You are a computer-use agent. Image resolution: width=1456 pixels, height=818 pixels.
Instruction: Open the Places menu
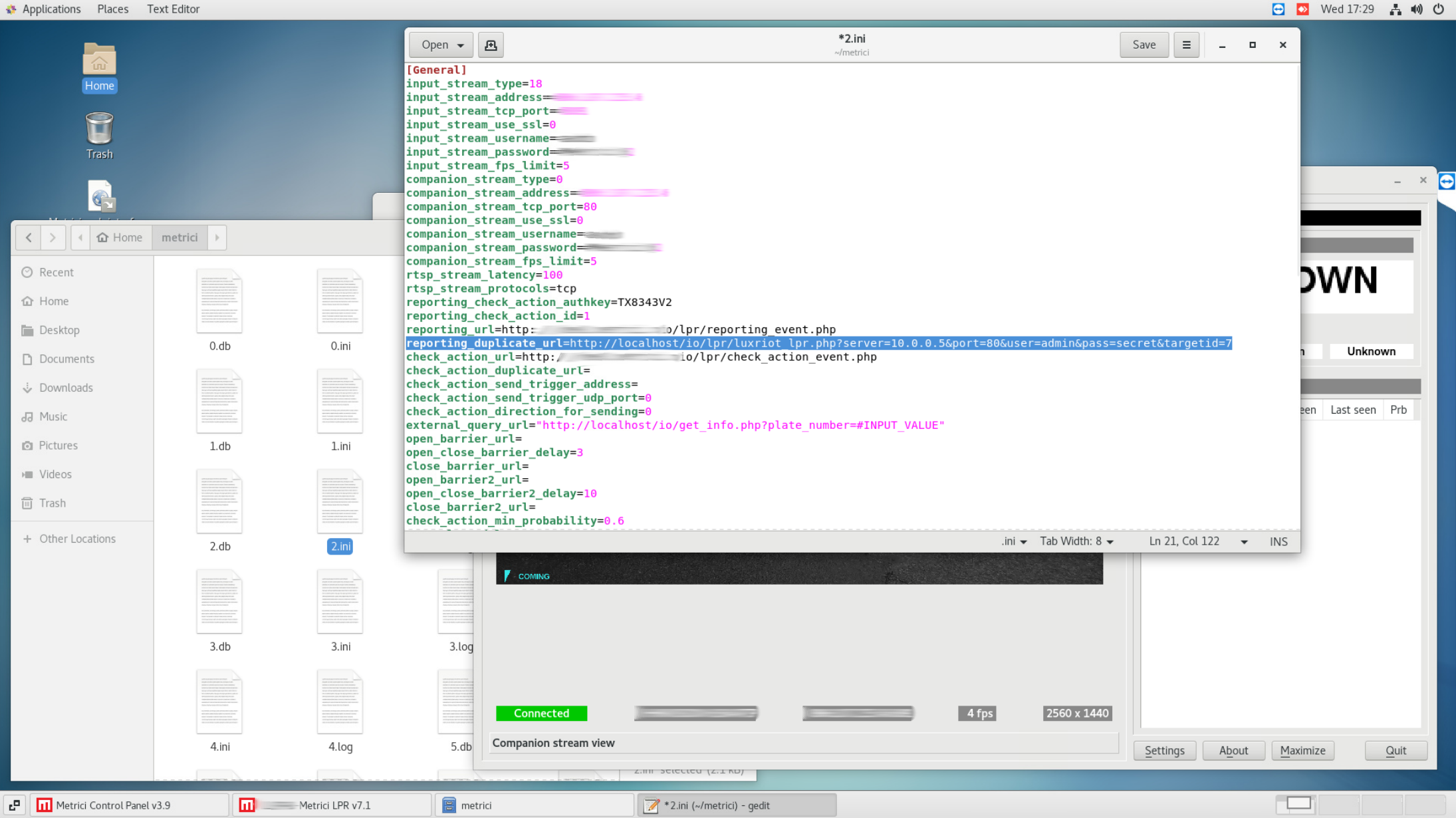coord(113,9)
